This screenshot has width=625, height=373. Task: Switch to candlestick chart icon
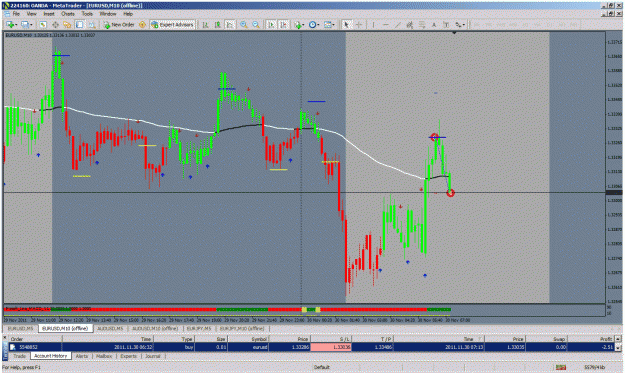[x=218, y=25]
